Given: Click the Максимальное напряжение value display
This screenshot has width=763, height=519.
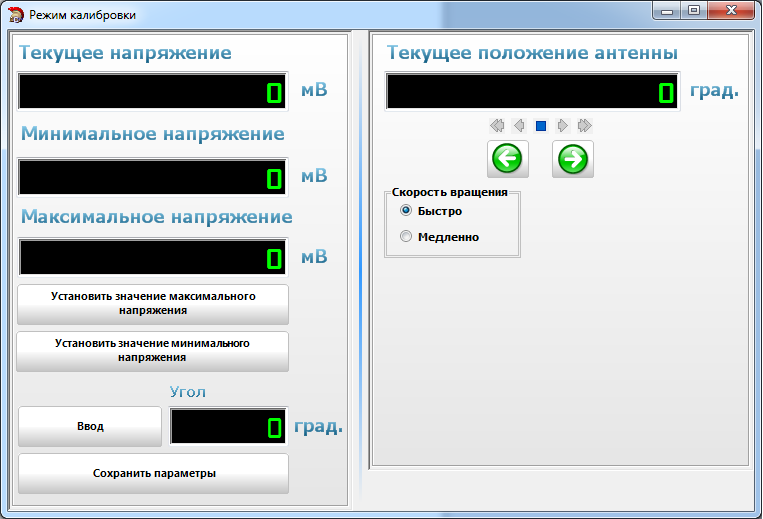Looking at the screenshot, I should click(x=152, y=257).
